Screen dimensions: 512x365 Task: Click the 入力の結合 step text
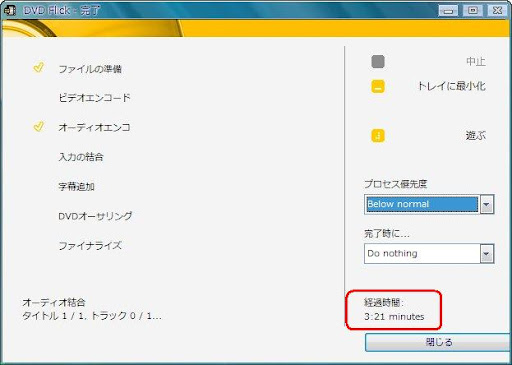point(81,157)
